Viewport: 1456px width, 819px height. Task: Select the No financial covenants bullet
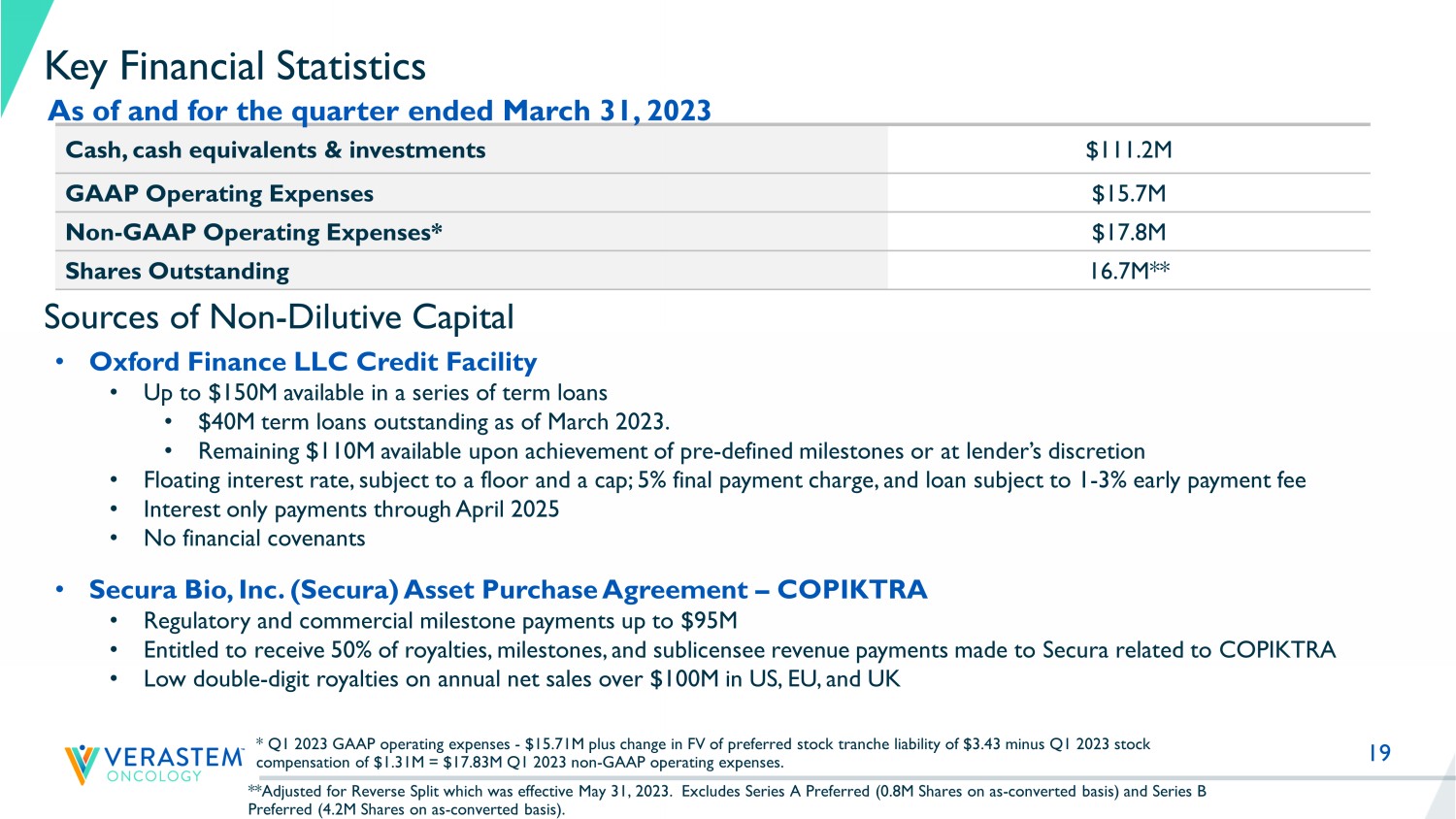coord(254,539)
